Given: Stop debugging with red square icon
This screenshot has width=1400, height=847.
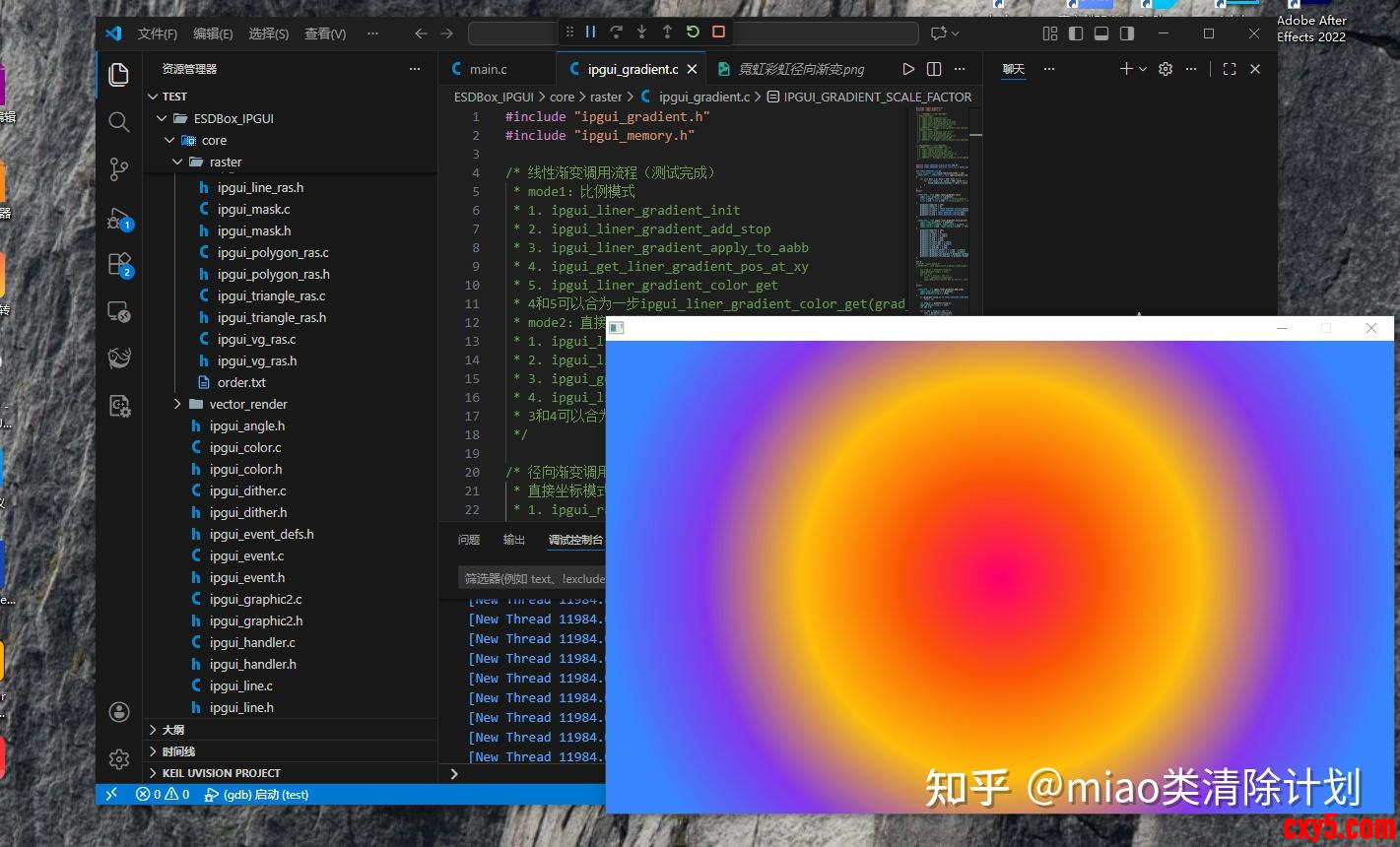Looking at the screenshot, I should [x=718, y=33].
